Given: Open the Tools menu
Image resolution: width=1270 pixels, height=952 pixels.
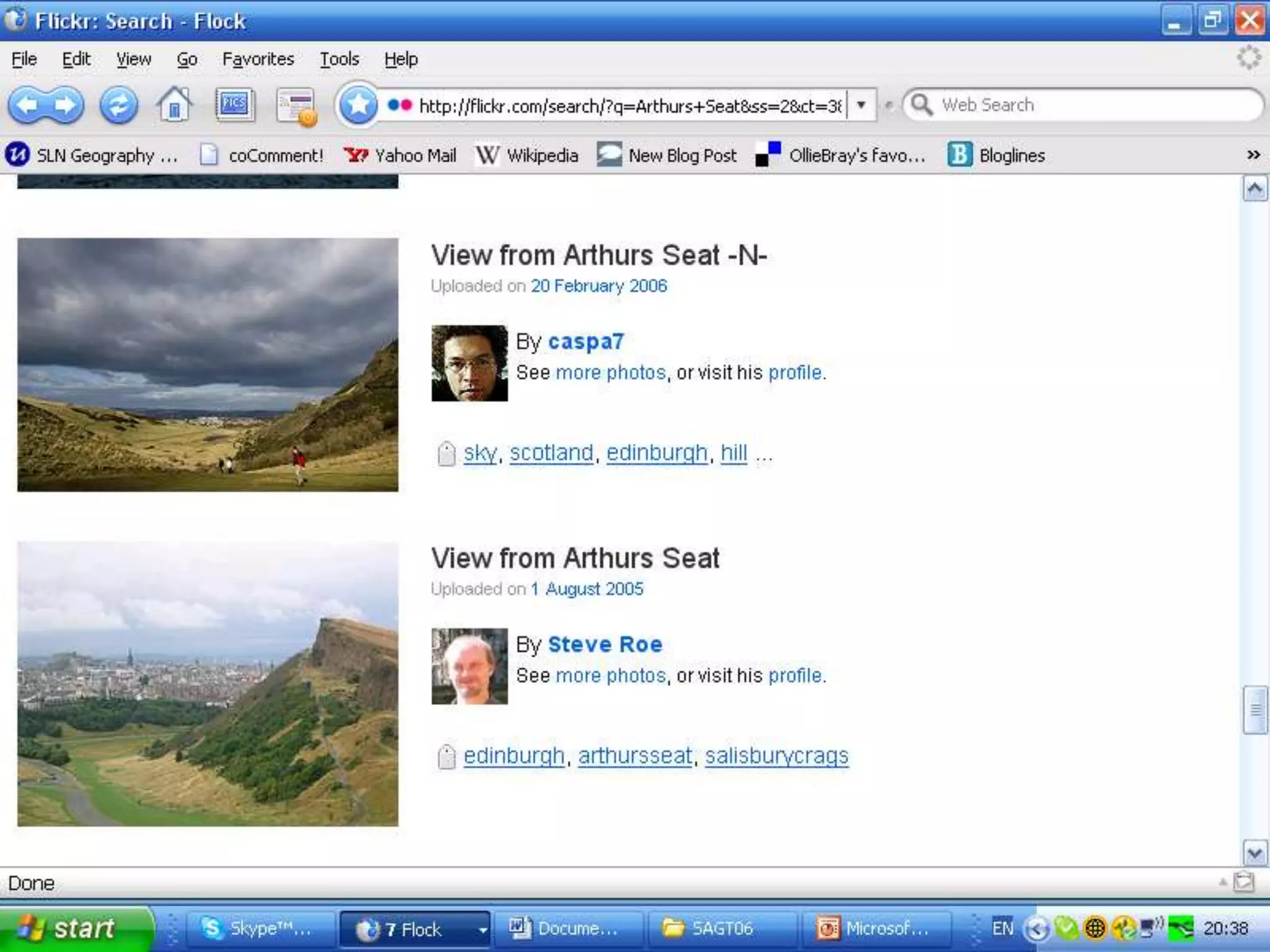Looking at the screenshot, I should (x=339, y=59).
